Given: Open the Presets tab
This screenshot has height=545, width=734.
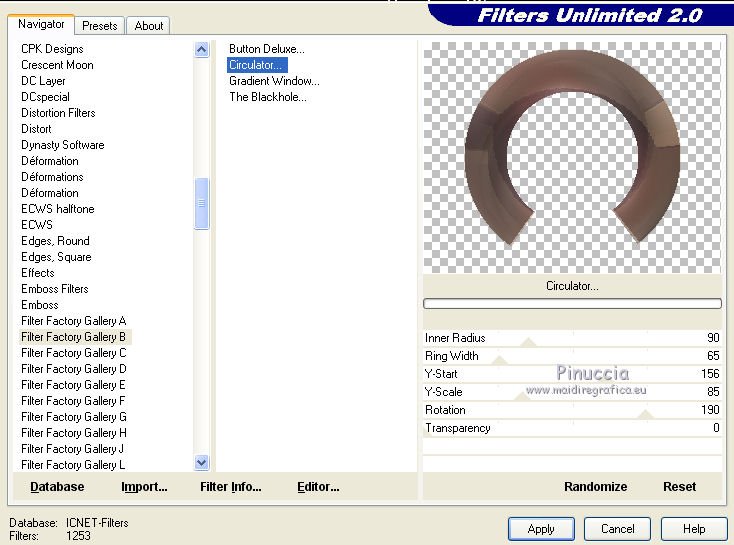Looking at the screenshot, I should (x=100, y=26).
